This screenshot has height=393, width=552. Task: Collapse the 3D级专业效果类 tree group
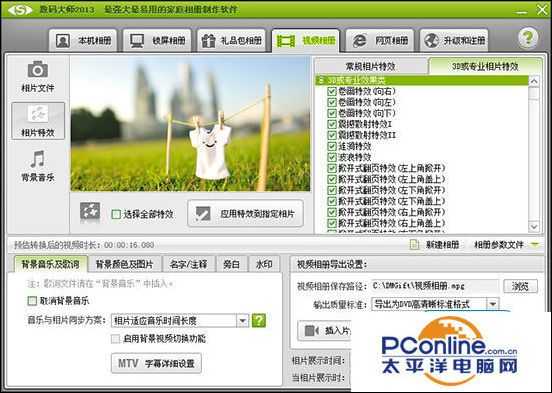point(320,80)
